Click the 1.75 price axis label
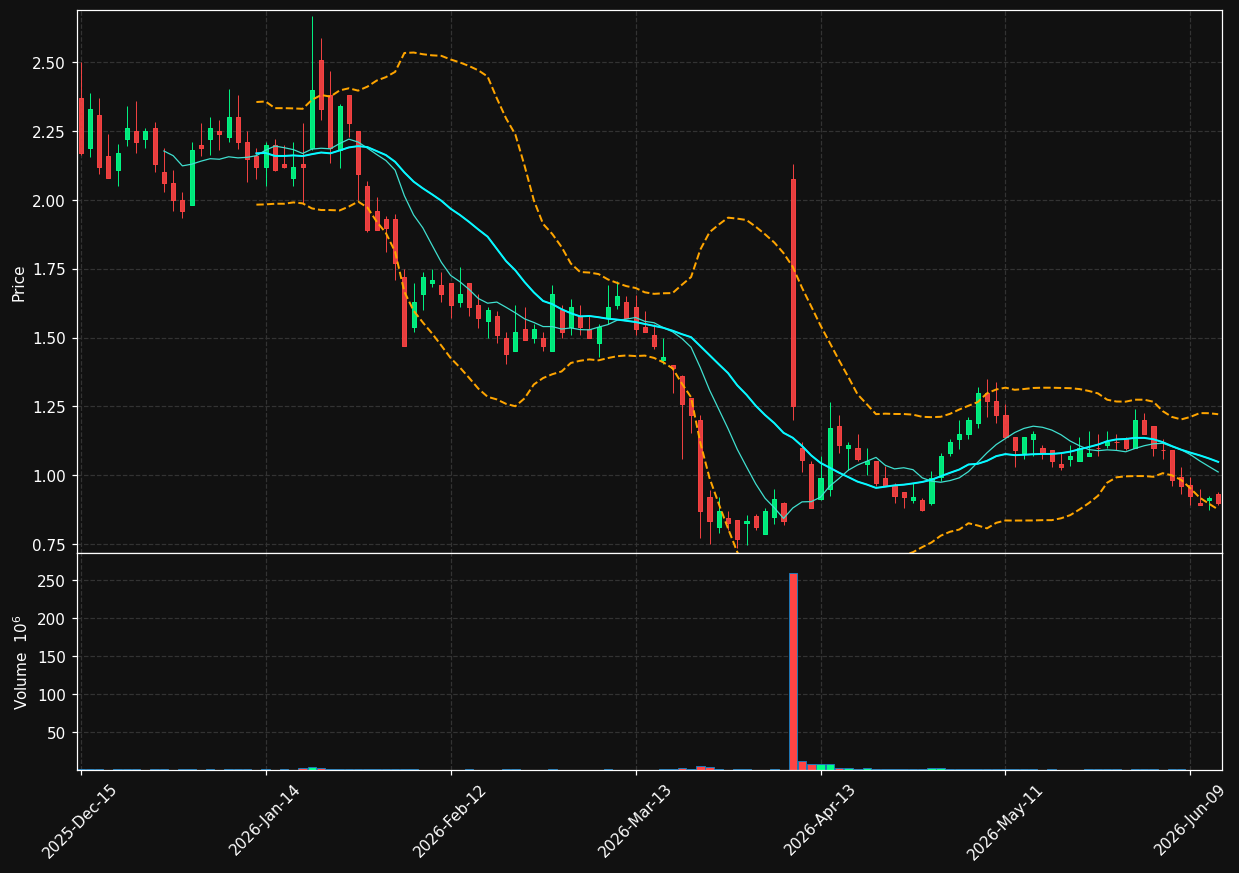 [49, 270]
